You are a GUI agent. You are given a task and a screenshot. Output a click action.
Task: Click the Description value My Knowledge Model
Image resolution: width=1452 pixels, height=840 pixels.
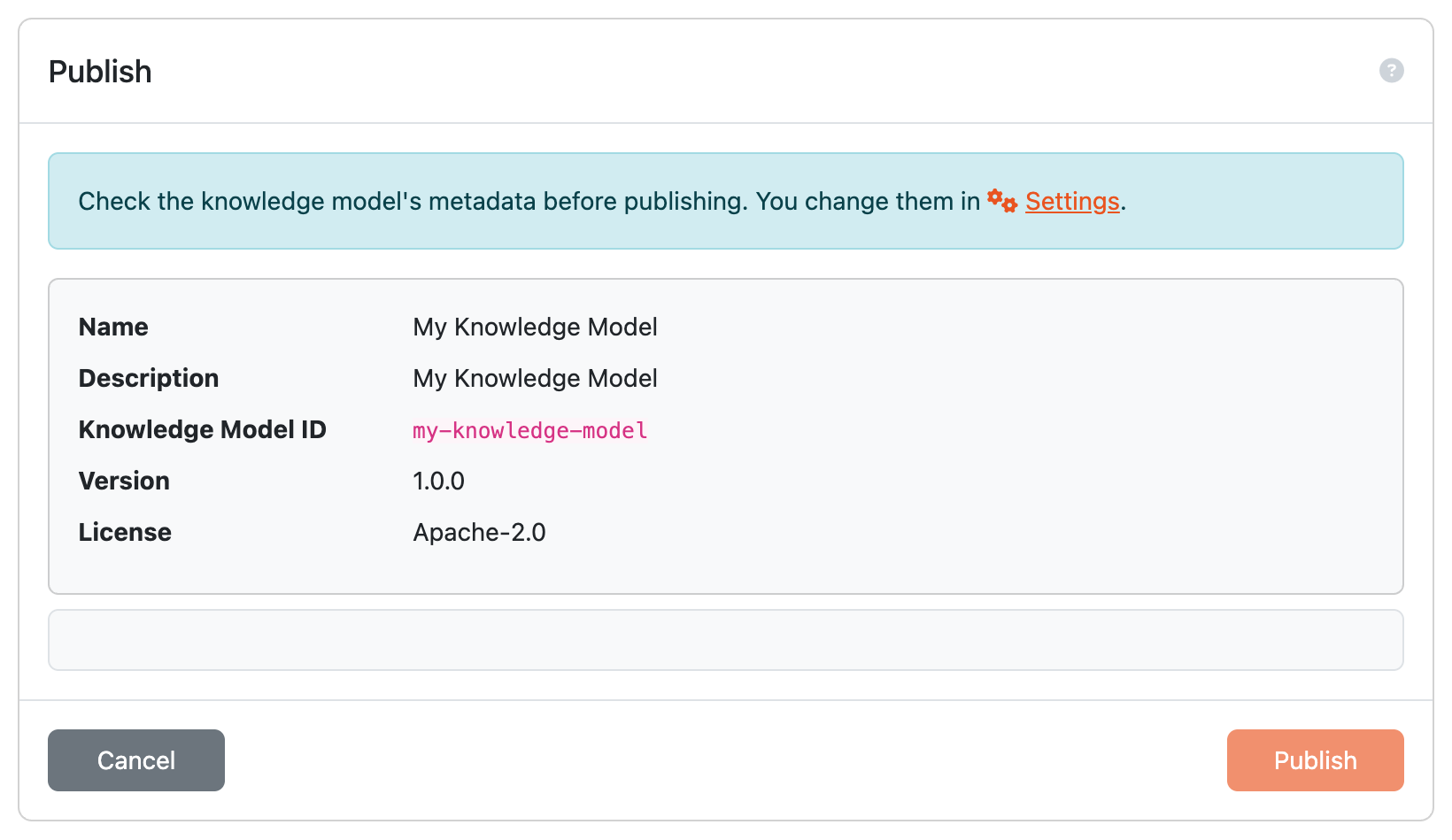(x=535, y=379)
